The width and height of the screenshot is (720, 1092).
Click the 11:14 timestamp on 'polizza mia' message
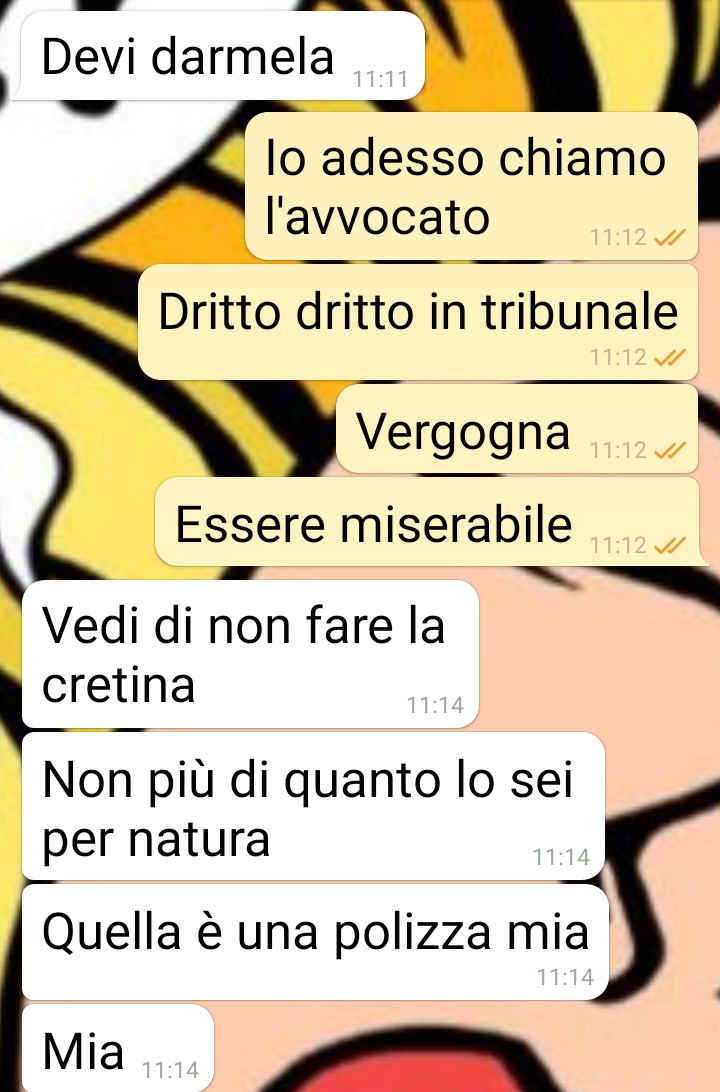[x=565, y=977]
